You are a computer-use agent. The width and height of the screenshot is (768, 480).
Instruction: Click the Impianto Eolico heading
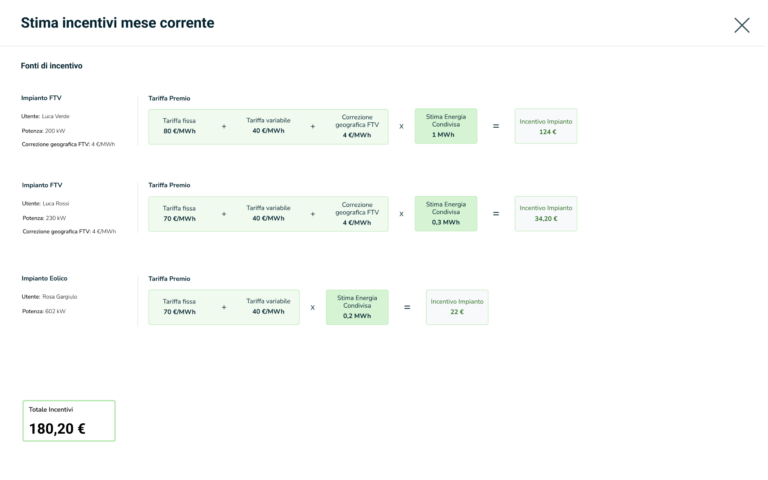pos(45,278)
